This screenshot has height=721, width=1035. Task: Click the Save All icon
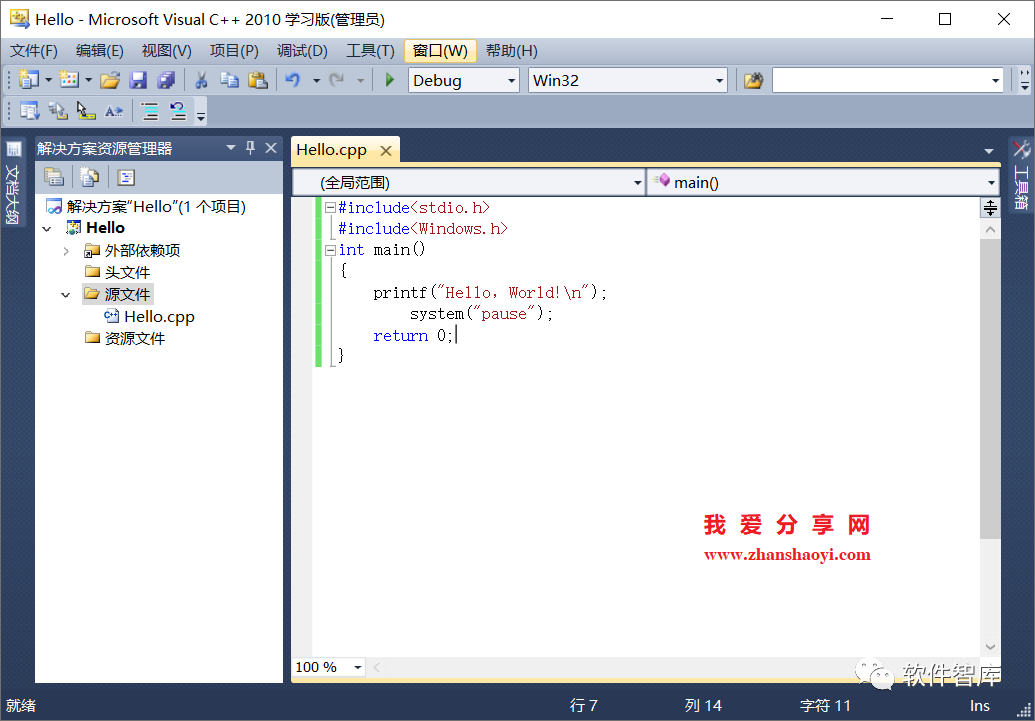click(x=166, y=81)
